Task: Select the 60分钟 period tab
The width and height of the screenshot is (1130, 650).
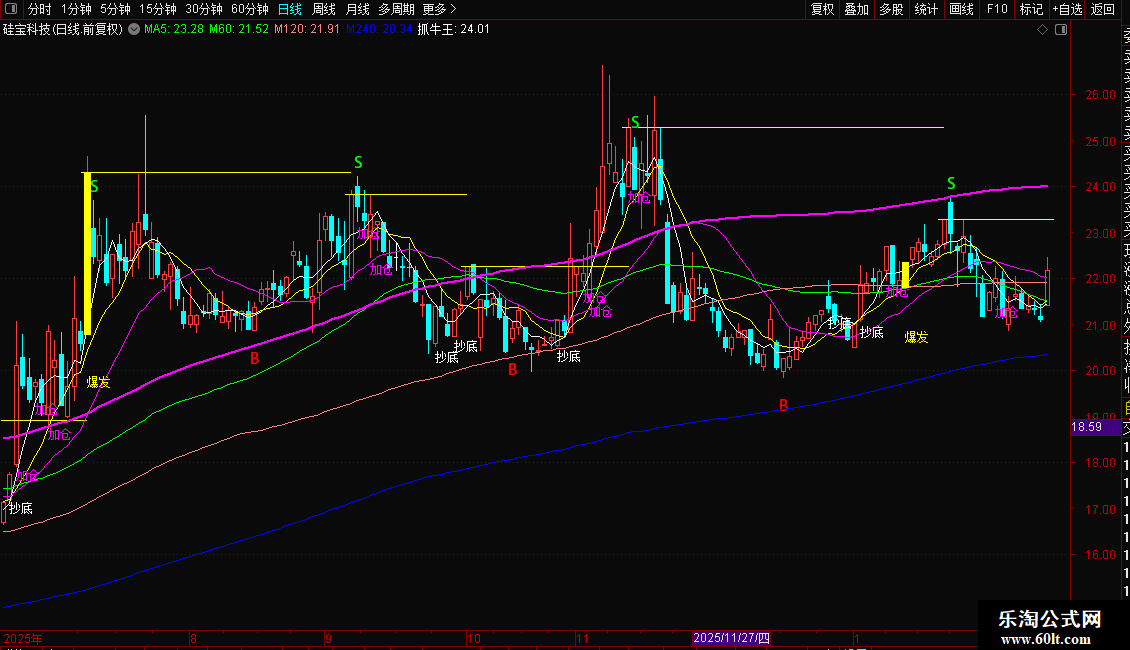Action: (x=250, y=9)
